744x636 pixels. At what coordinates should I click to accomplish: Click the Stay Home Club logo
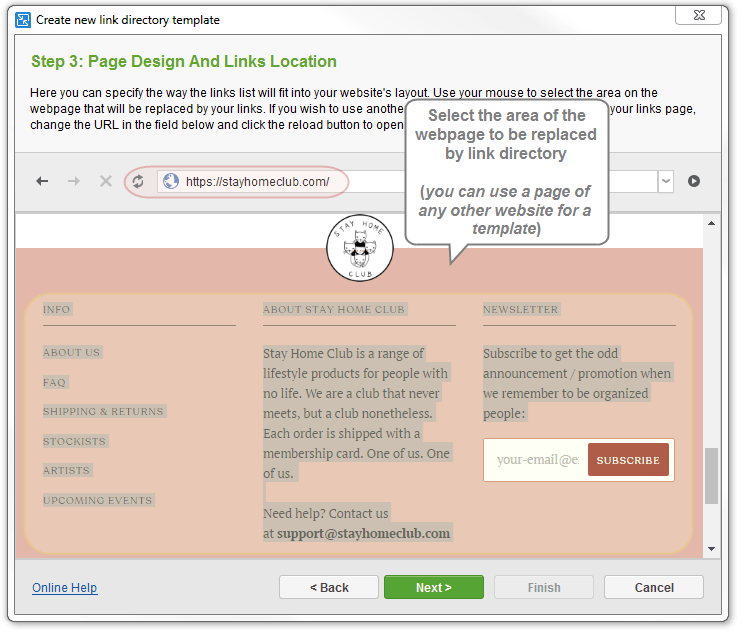[x=359, y=249]
